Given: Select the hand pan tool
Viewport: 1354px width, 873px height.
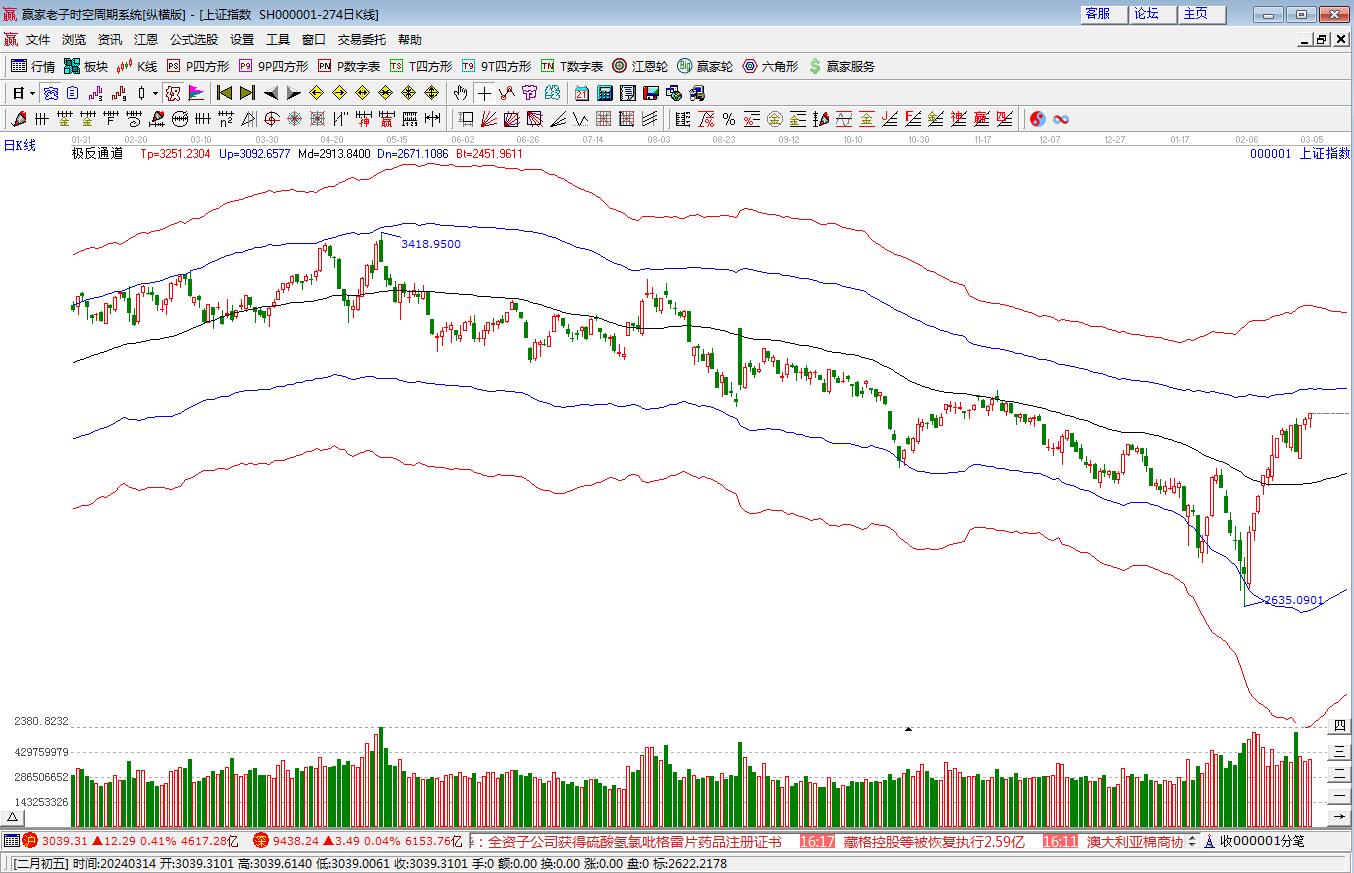Looking at the screenshot, I should (x=460, y=93).
